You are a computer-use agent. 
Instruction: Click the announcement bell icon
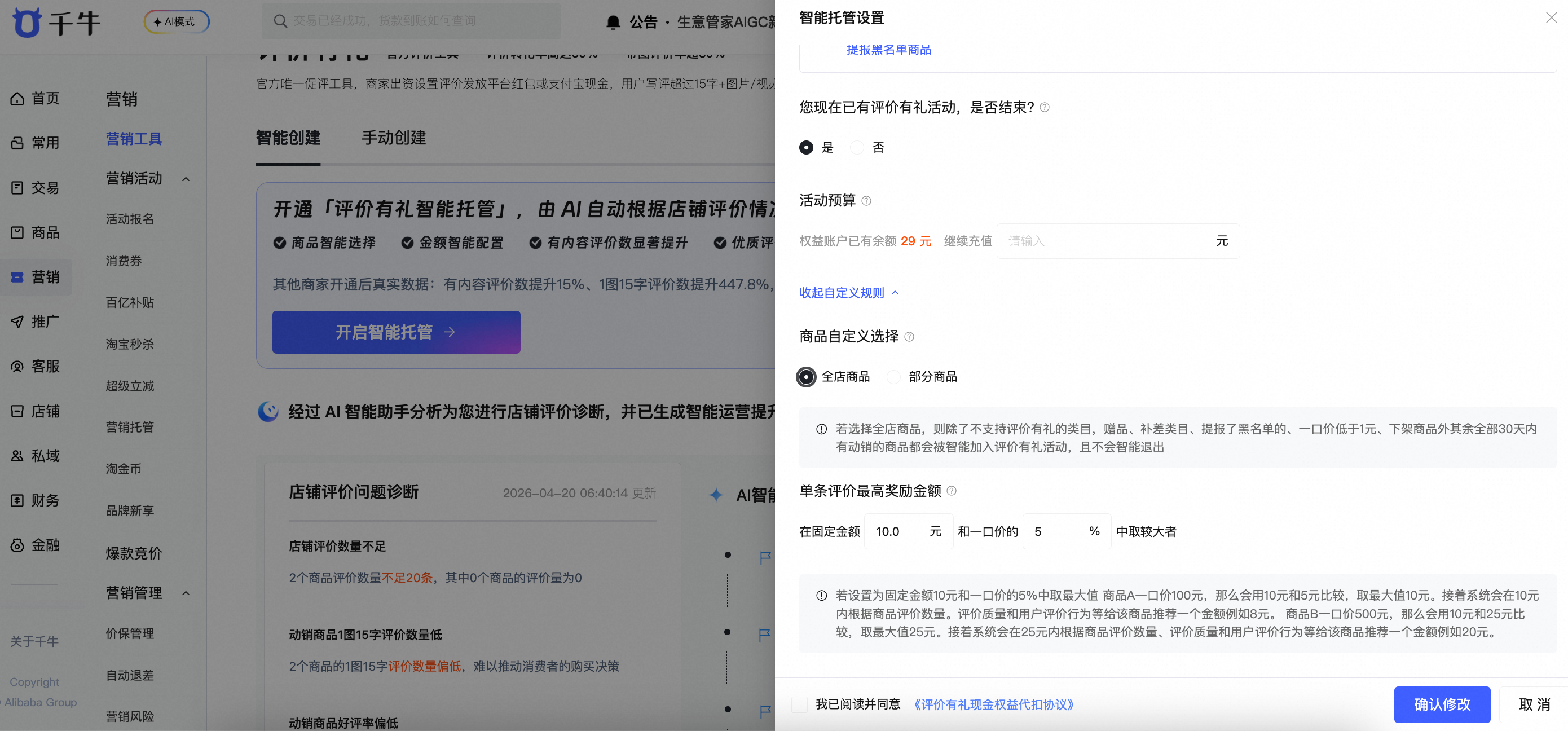[613, 23]
